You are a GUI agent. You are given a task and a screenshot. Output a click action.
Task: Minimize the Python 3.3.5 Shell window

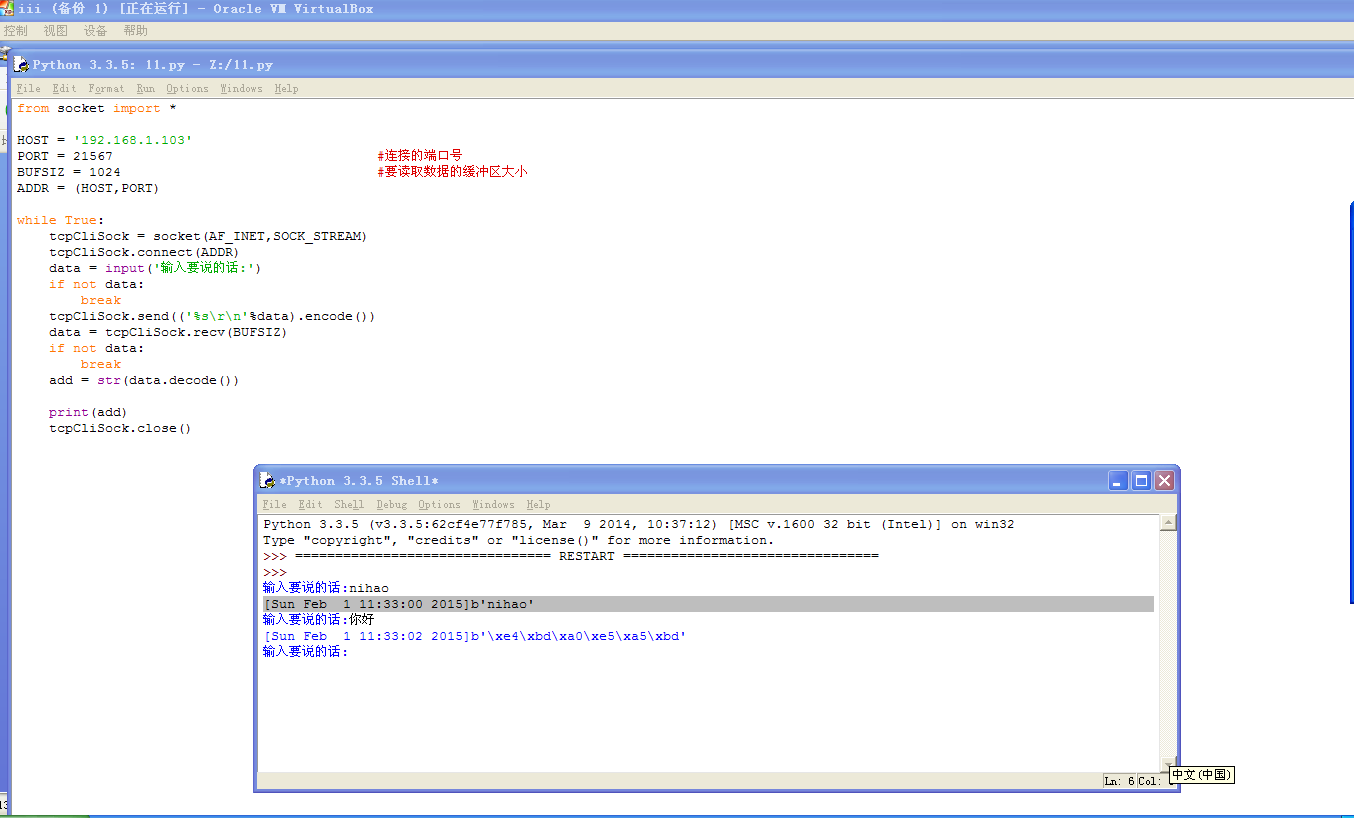(x=1119, y=481)
